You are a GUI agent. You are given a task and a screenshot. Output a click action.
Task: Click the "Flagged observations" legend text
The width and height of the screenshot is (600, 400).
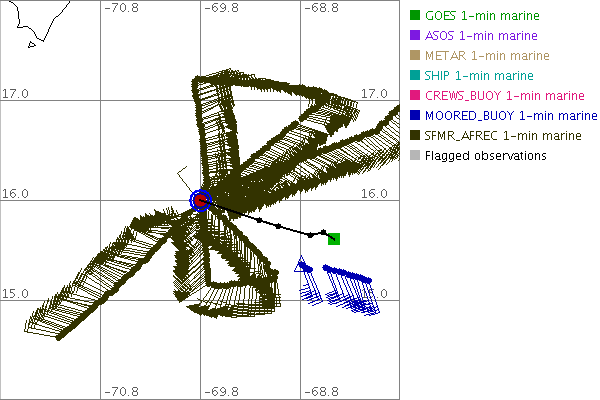tap(485, 156)
